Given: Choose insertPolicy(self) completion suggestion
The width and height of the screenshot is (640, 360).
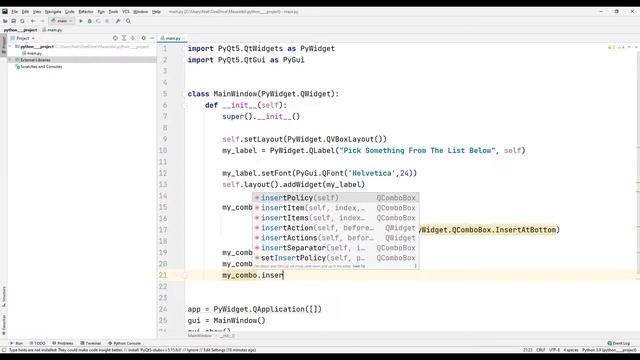Looking at the screenshot, I should coord(336,198).
